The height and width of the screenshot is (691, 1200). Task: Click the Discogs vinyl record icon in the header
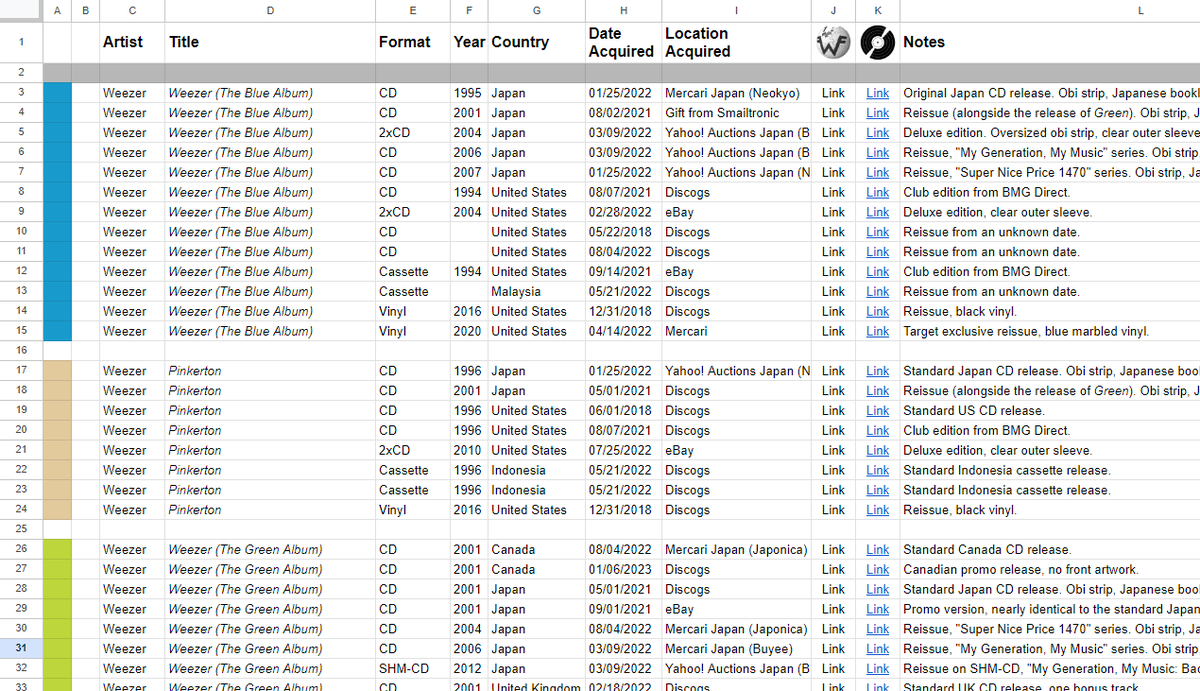pos(878,42)
